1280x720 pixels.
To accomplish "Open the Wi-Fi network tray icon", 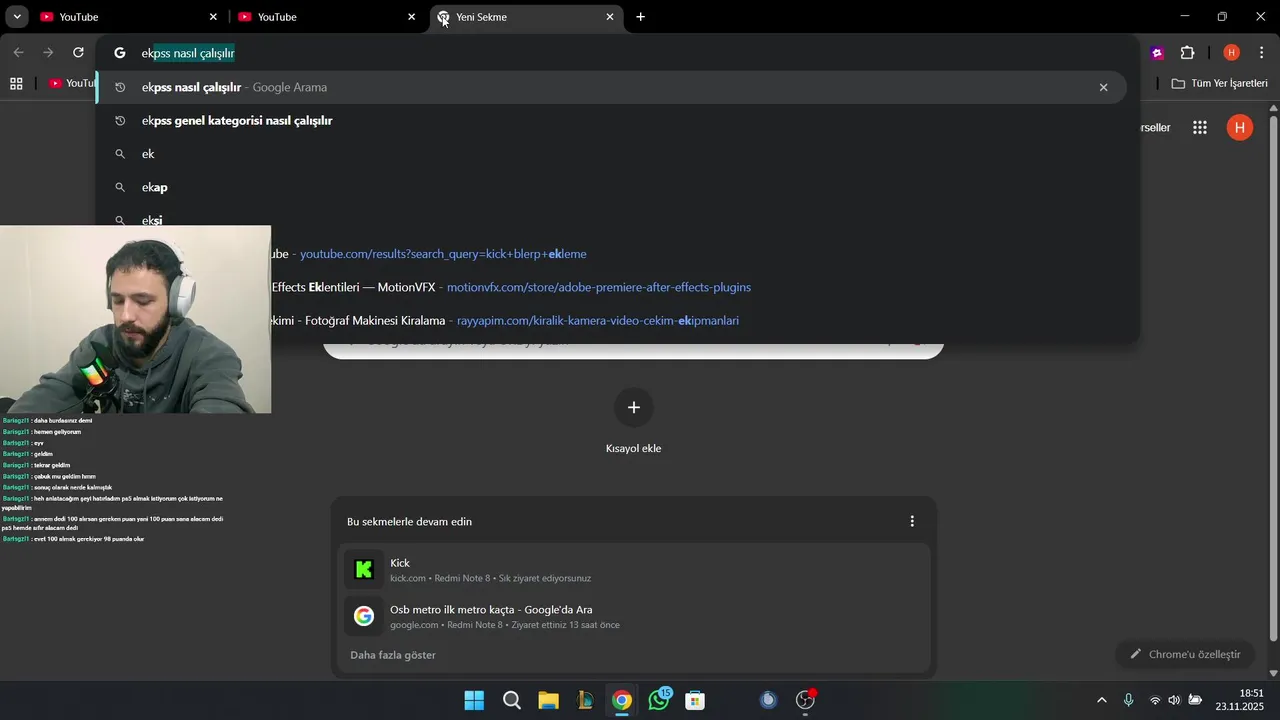I will pos(1155,700).
